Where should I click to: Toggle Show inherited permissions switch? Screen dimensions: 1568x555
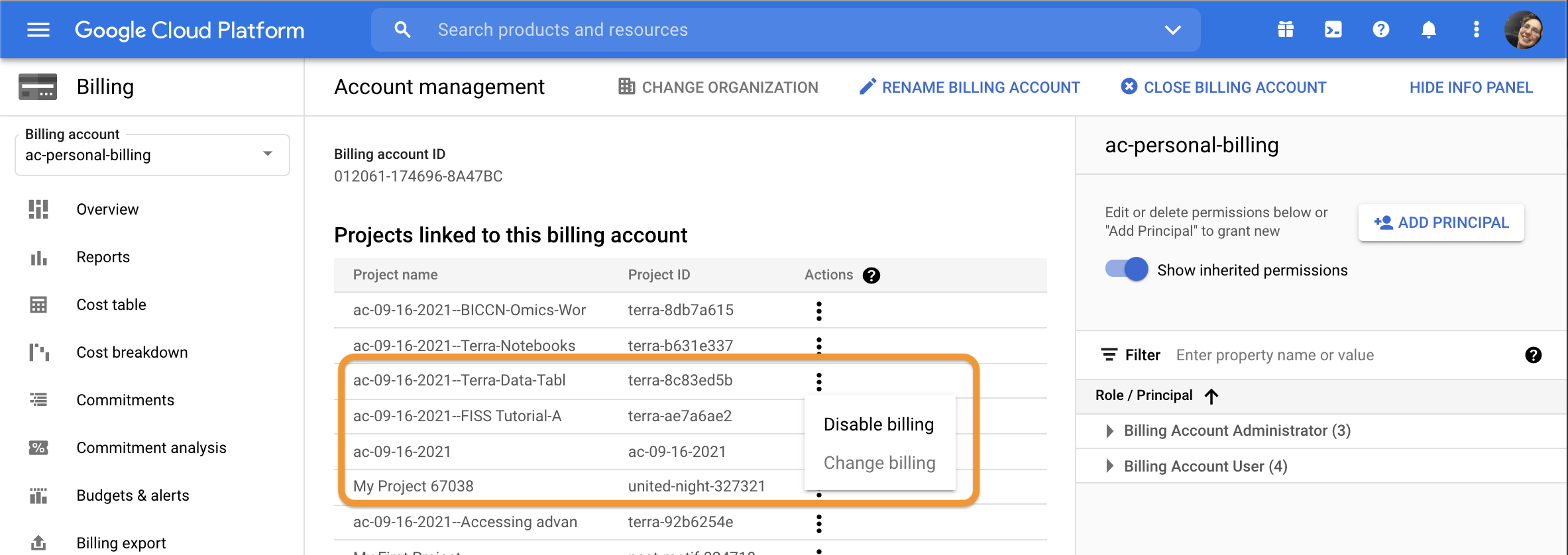(x=1127, y=270)
